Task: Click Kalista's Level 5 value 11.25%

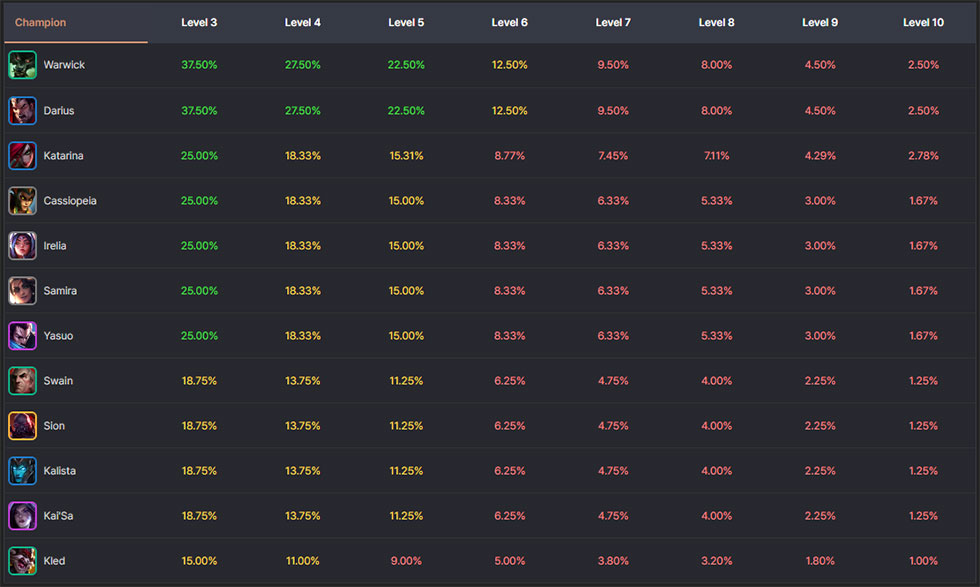Action: coord(406,471)
